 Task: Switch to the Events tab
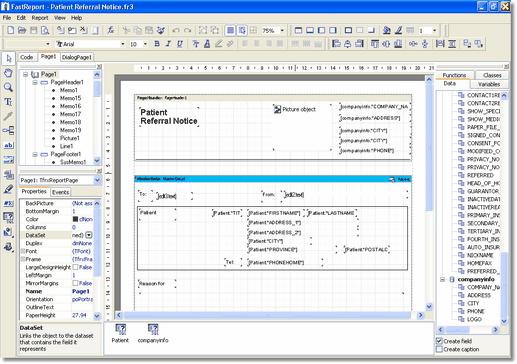point(60,192)
